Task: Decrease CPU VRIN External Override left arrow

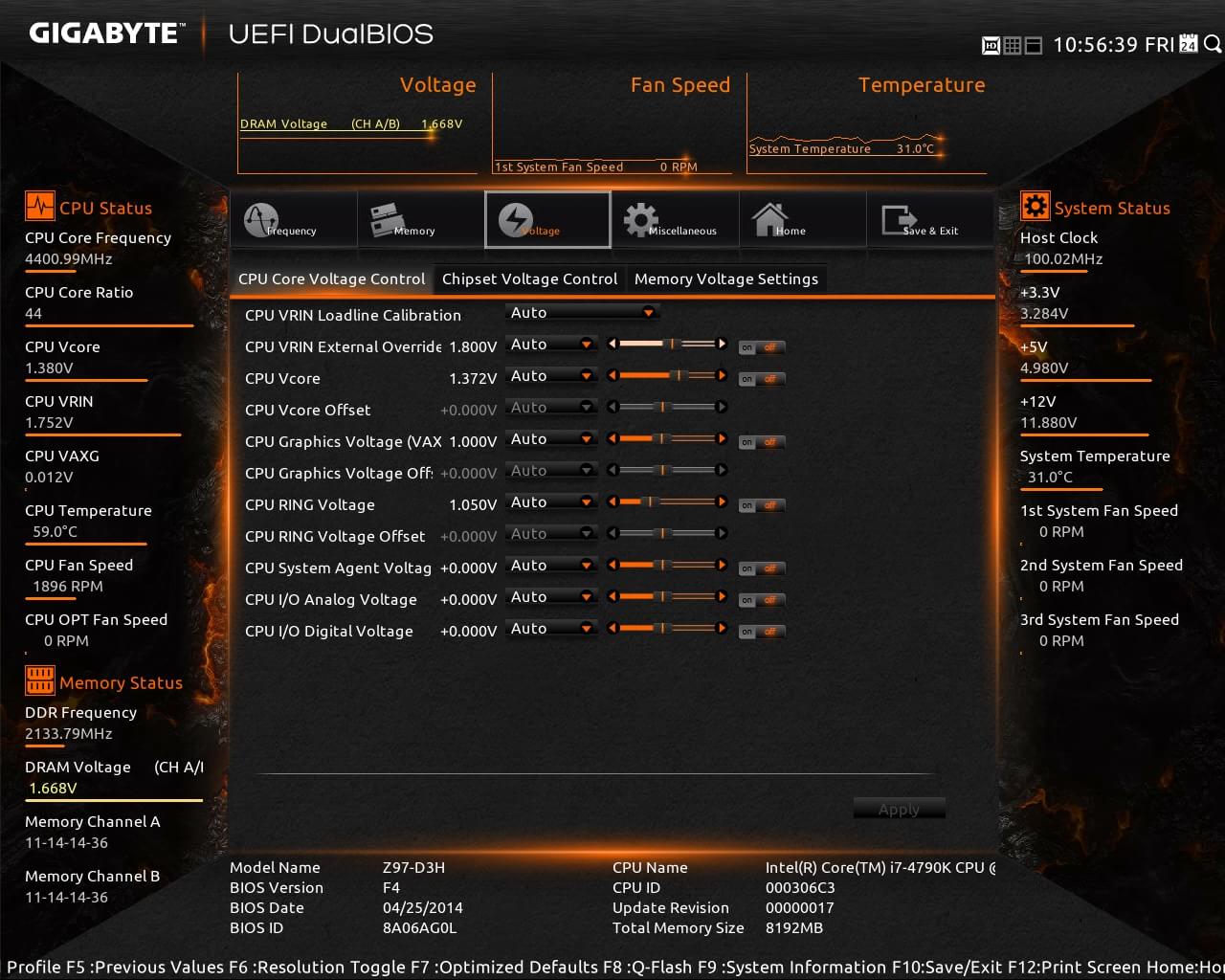Action: point(612,344)
